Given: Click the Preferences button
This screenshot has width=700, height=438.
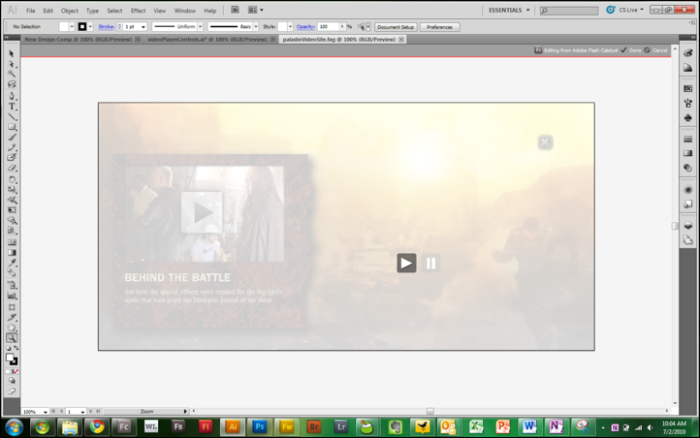Looking at the screenshot, I should pos(440,27).
